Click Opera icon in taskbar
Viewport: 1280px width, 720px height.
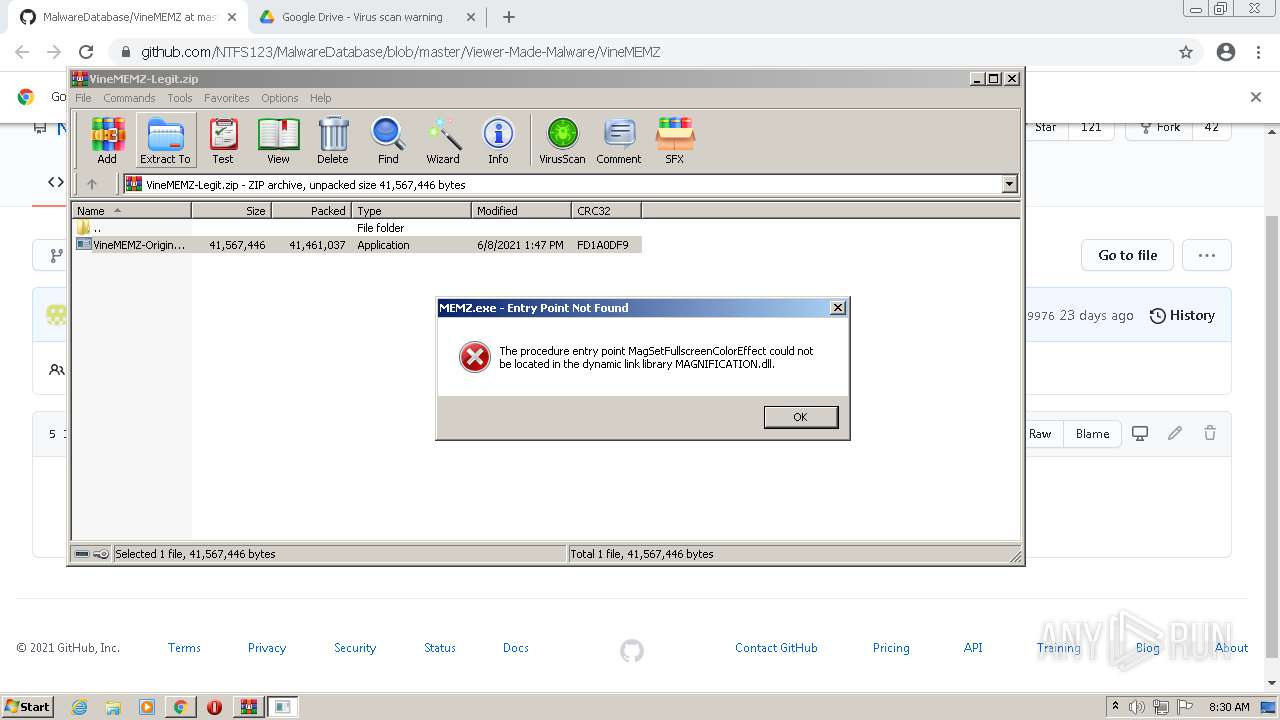(x=214, y=707)
